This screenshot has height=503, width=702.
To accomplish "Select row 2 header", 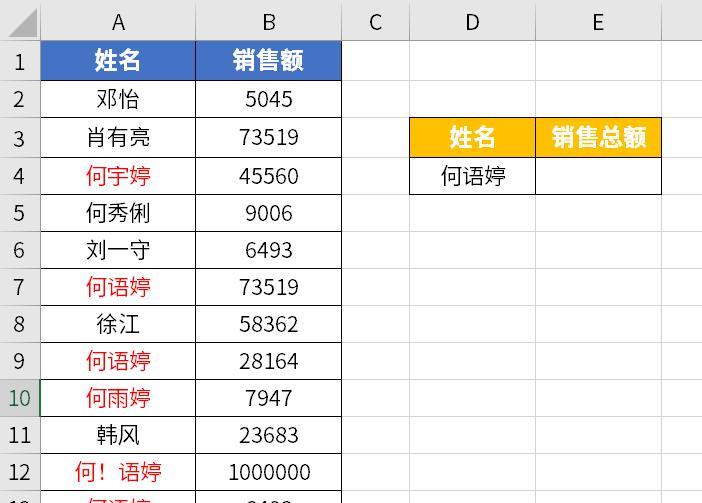I will pos(20,99).
